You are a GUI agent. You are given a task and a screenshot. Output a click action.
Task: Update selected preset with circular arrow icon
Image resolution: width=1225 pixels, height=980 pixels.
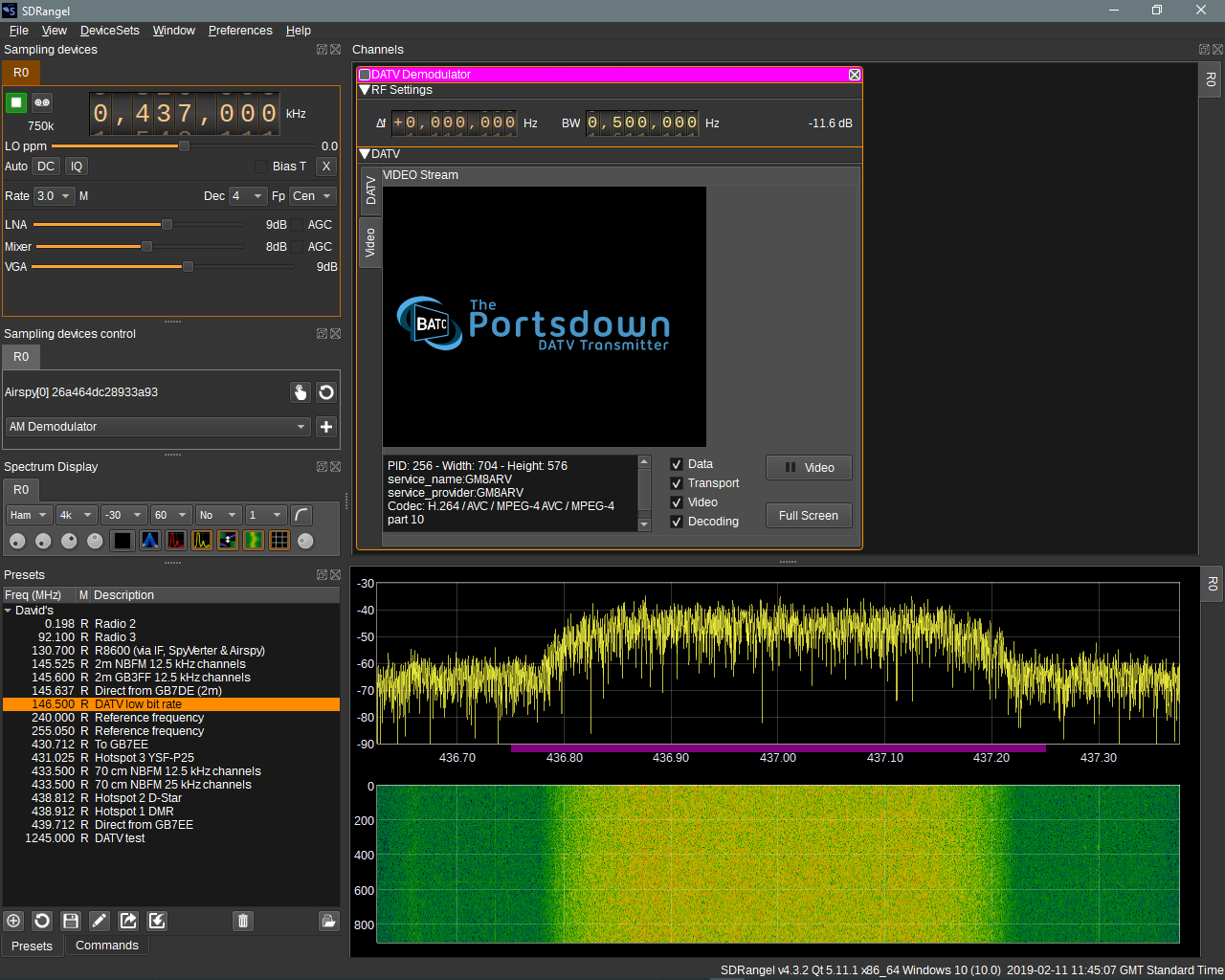click(42, 921)
